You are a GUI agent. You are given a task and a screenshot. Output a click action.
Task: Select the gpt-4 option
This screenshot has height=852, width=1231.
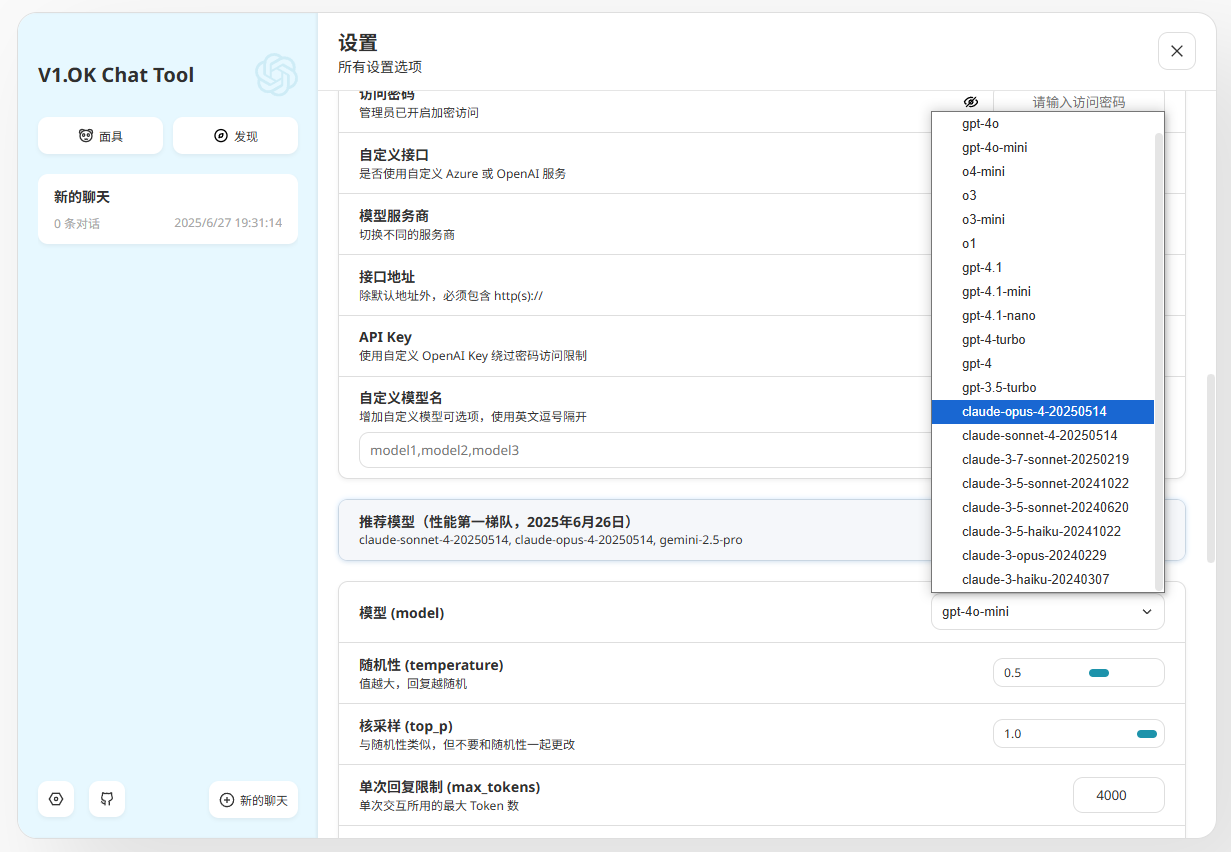[1042, 364]
